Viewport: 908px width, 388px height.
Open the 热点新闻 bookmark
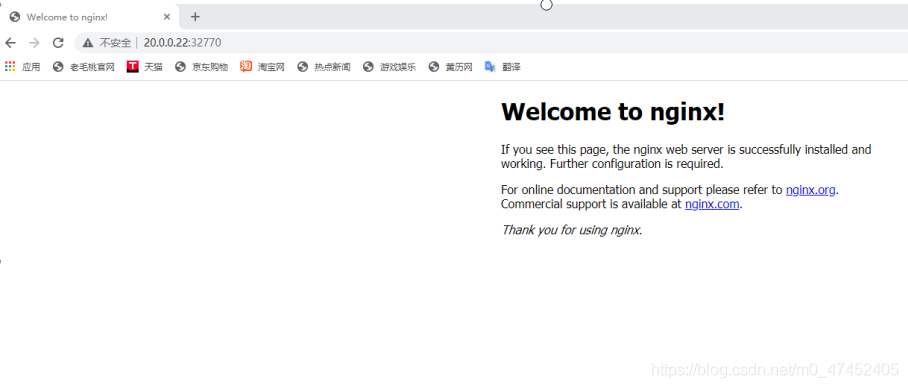(324, 67)
